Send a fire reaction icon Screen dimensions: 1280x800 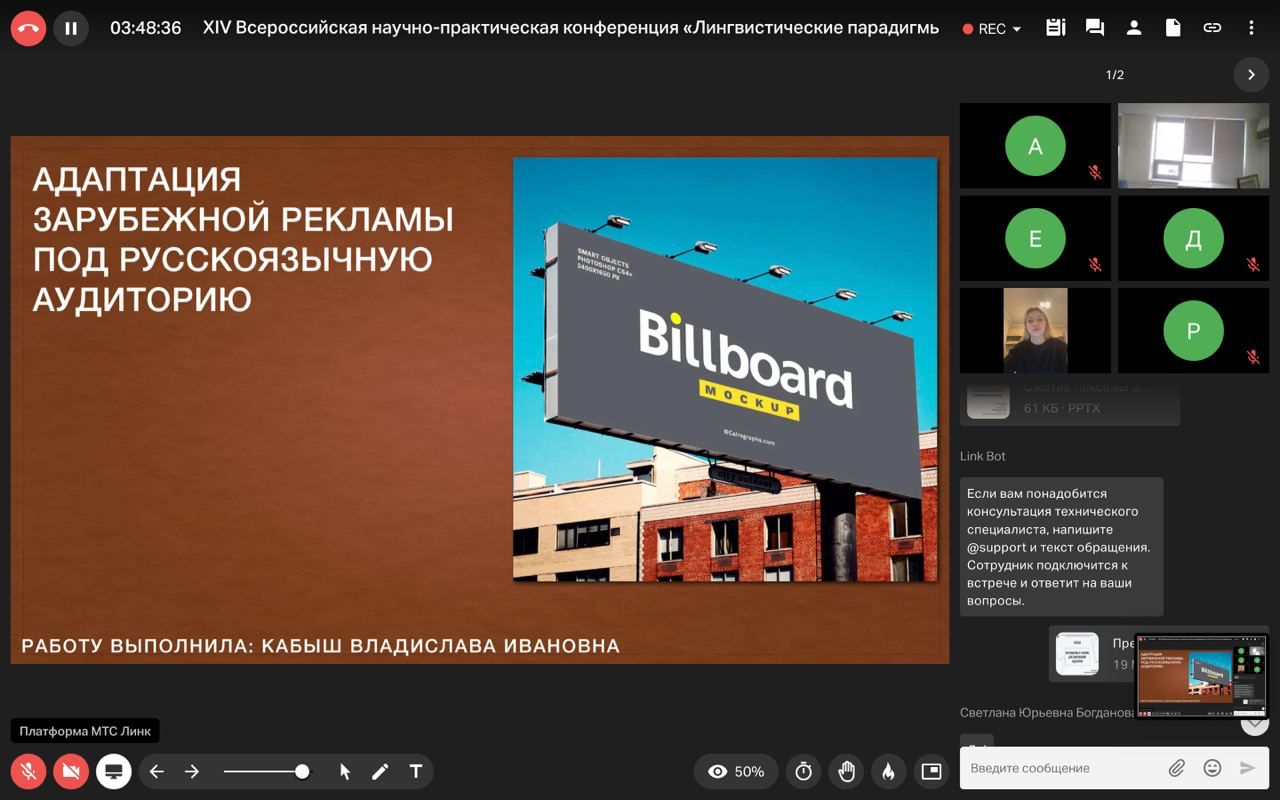pos(888,771)
